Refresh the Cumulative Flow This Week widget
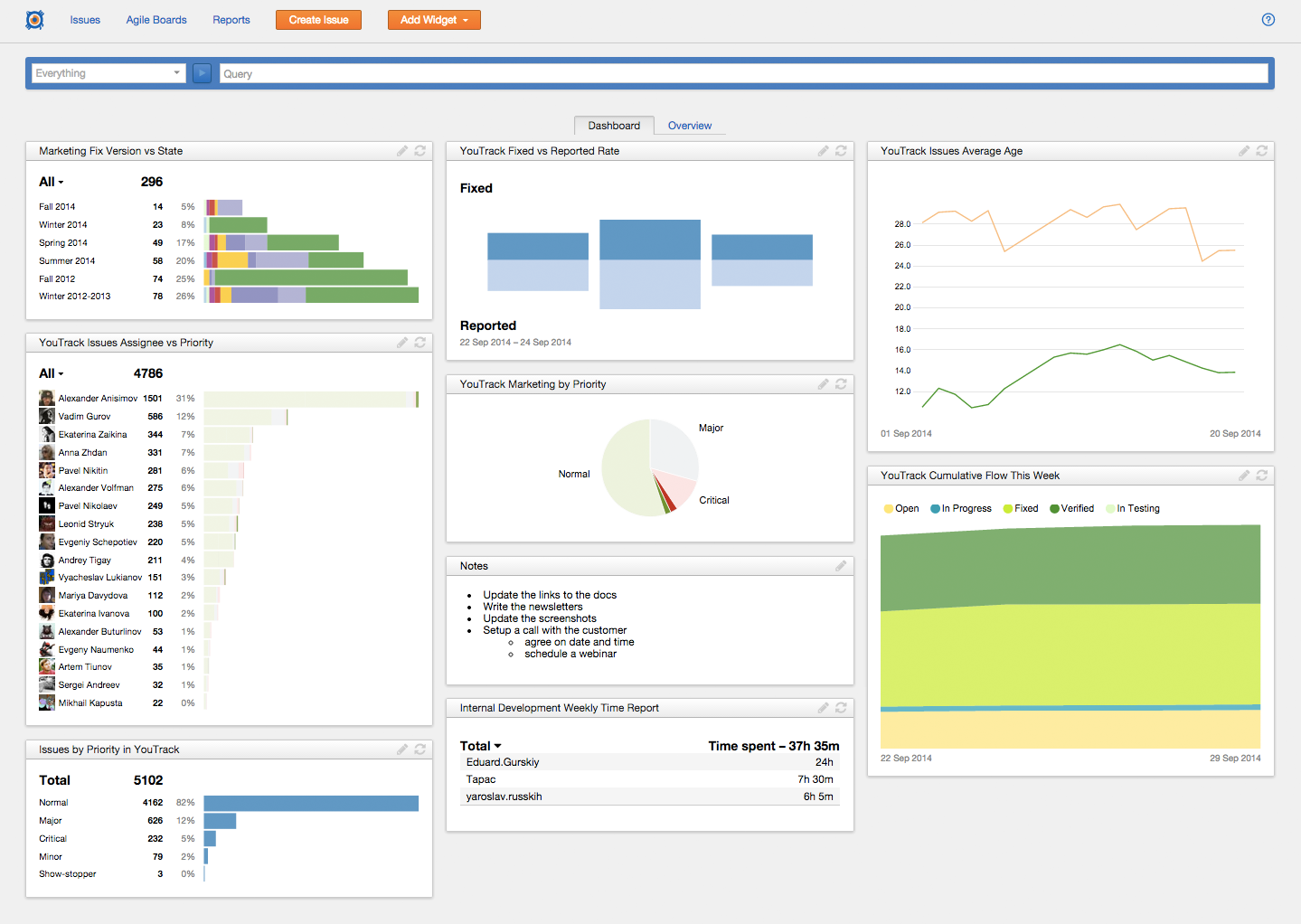 pos(1262,476)
